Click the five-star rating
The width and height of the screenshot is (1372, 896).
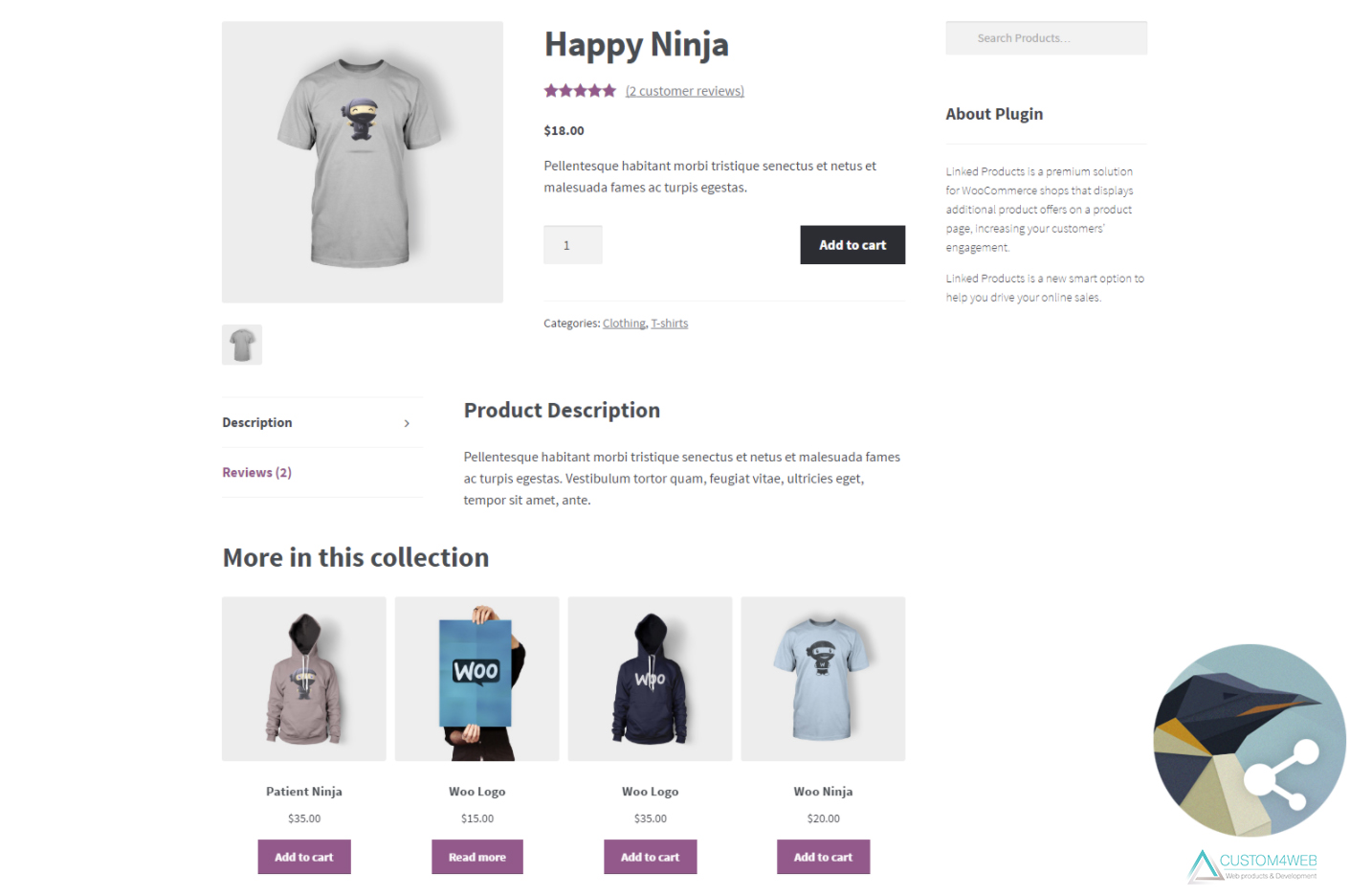(580, 91)
